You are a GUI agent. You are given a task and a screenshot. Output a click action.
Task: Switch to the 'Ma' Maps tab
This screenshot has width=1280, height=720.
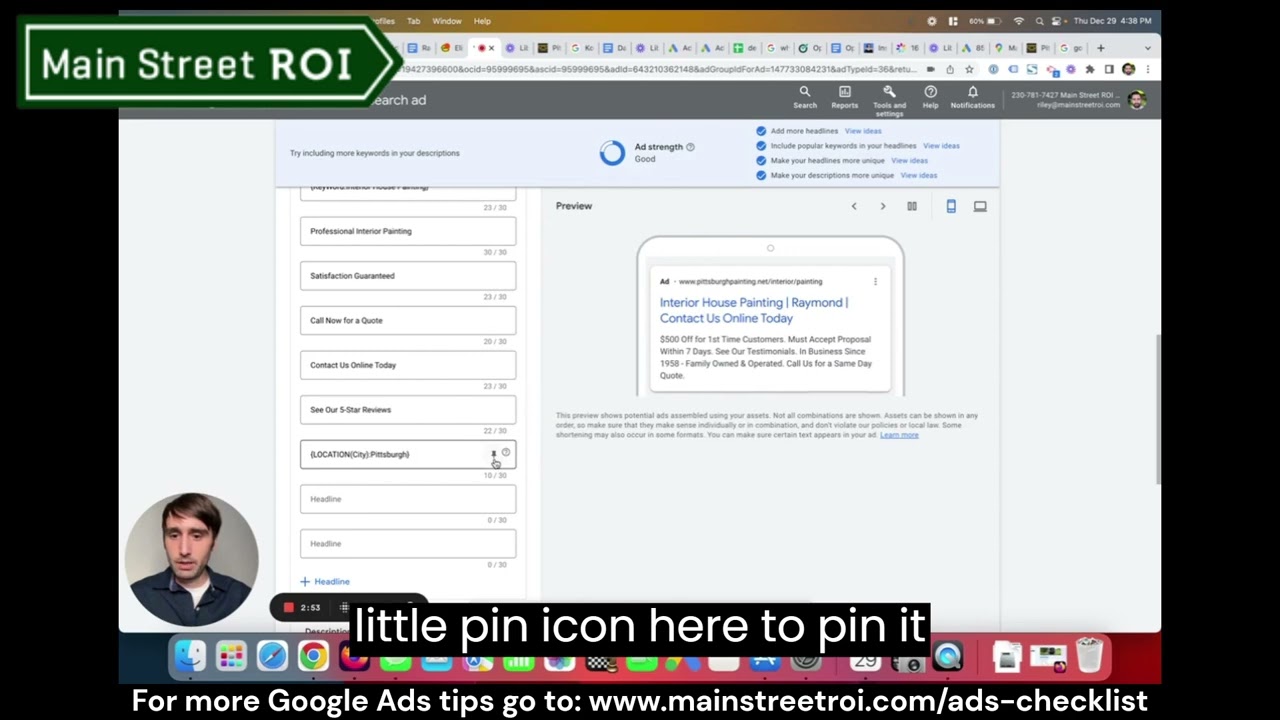coord(1006,48)
